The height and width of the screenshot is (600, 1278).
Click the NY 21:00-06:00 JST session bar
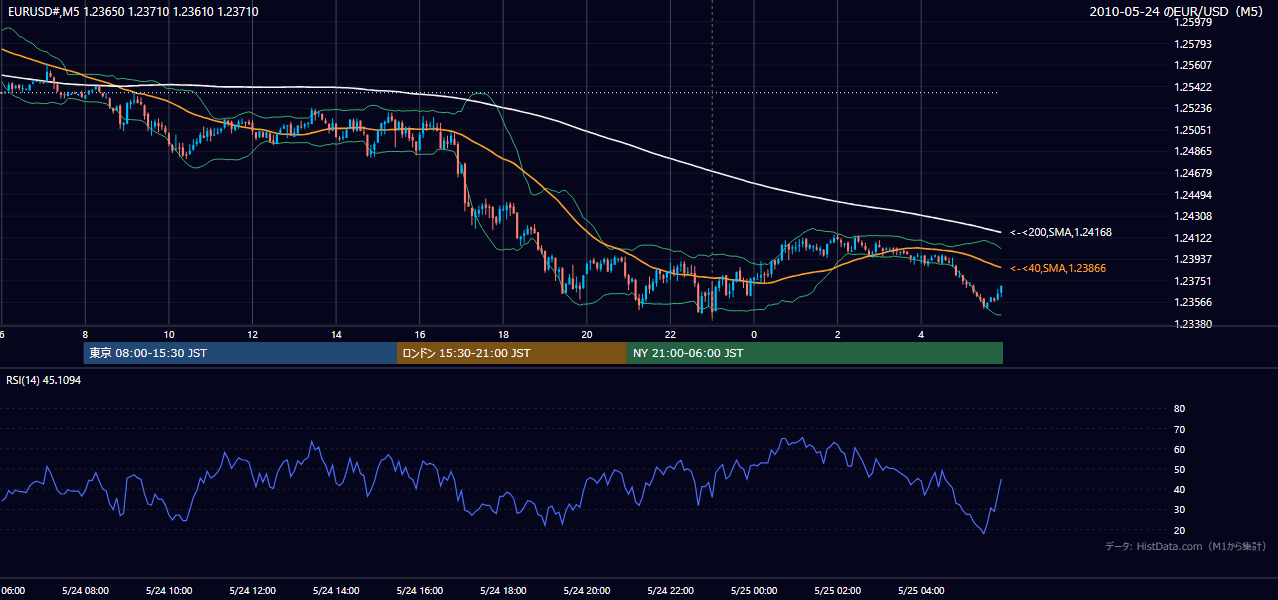815,353
